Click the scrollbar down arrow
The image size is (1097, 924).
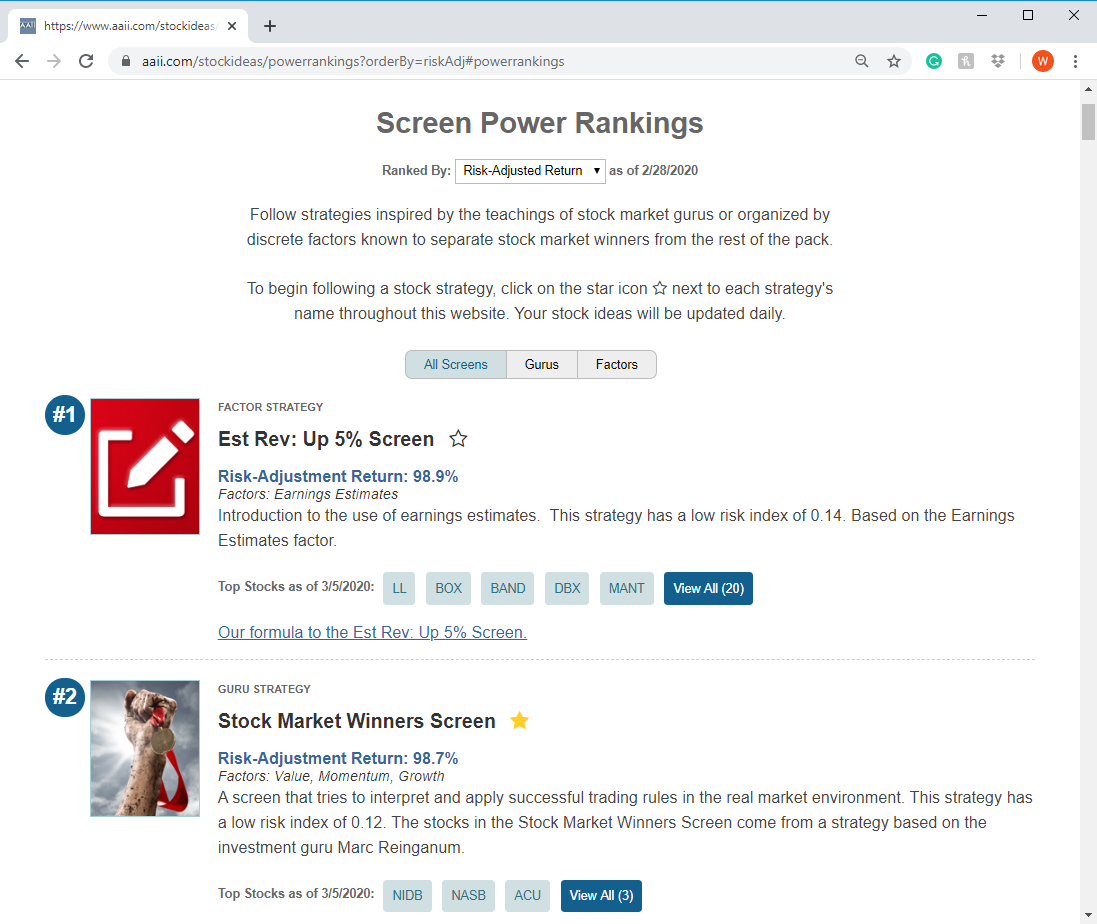point(1088,915)
